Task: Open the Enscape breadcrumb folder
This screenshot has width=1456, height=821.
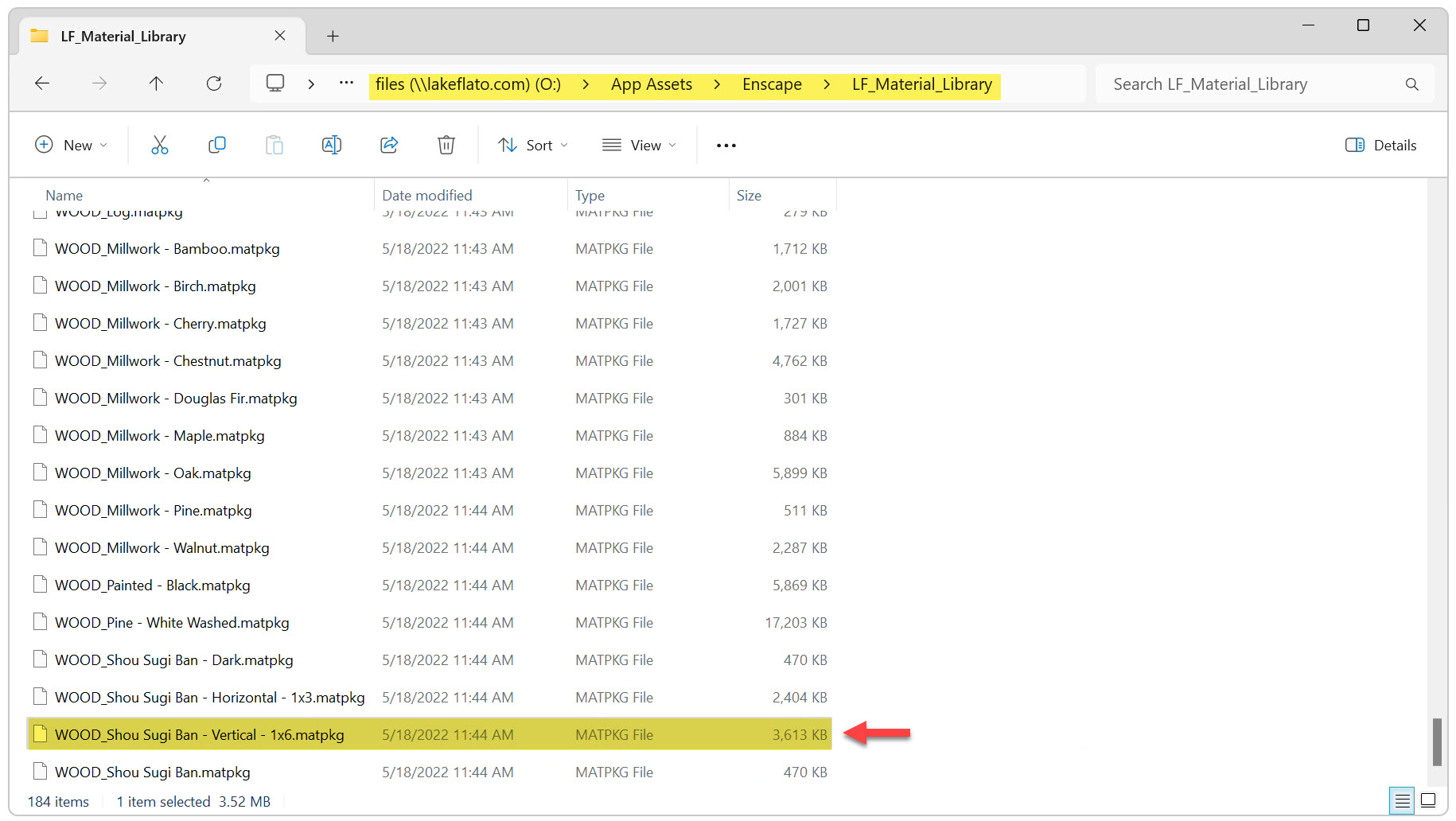Action: pyautogui.click(x=771, y=84)
